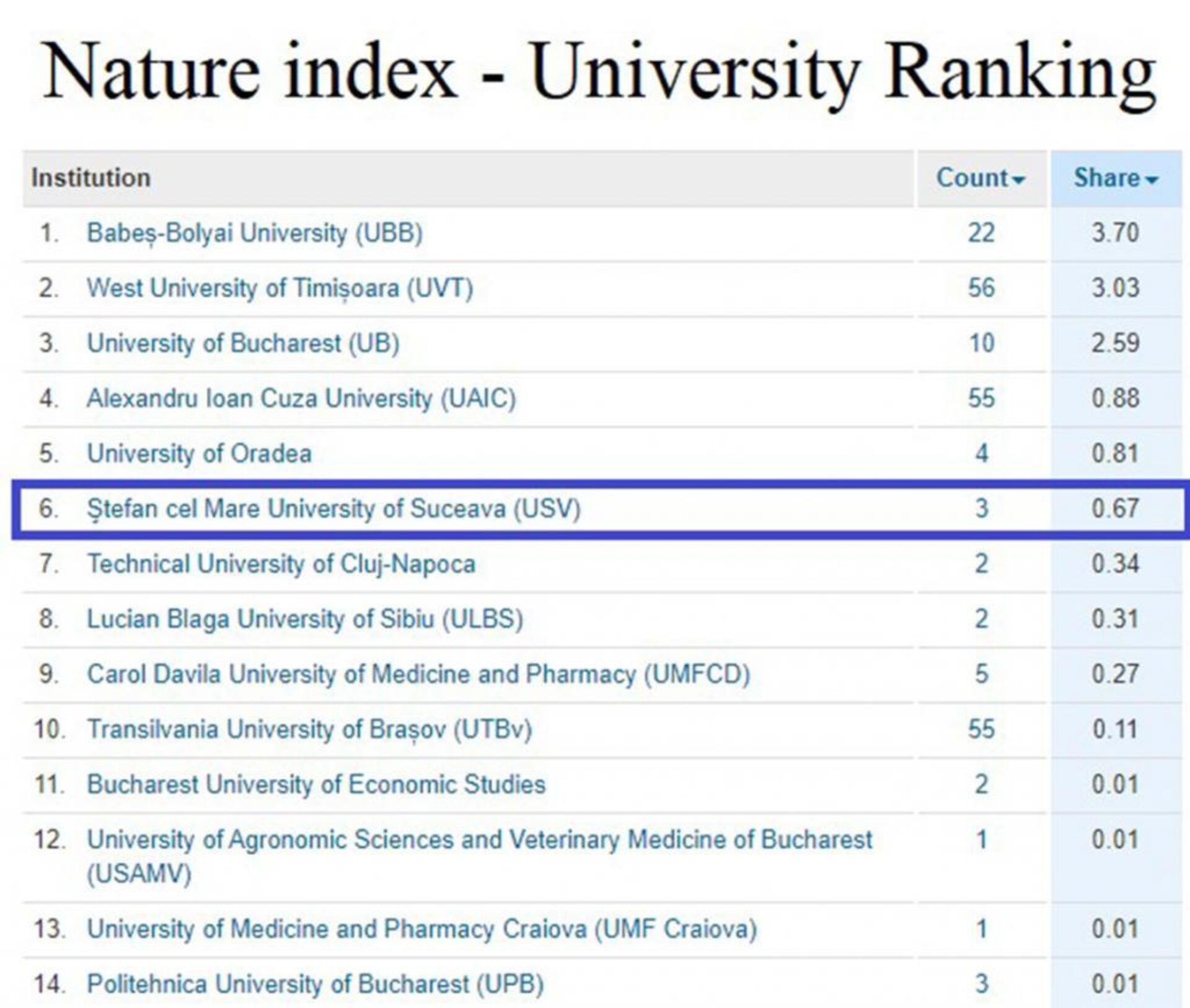Click the Institution column header
The height and width of the screenshot is (1008, 1190).
pos(91,178)
